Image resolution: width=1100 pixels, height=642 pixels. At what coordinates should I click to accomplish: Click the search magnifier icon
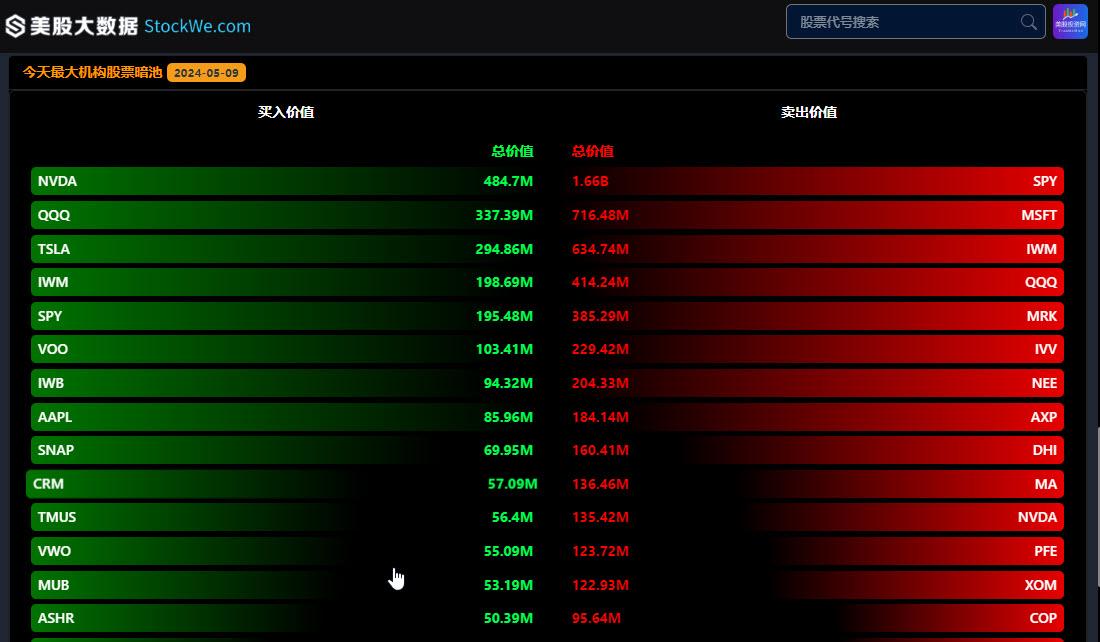click(1028, 22)
